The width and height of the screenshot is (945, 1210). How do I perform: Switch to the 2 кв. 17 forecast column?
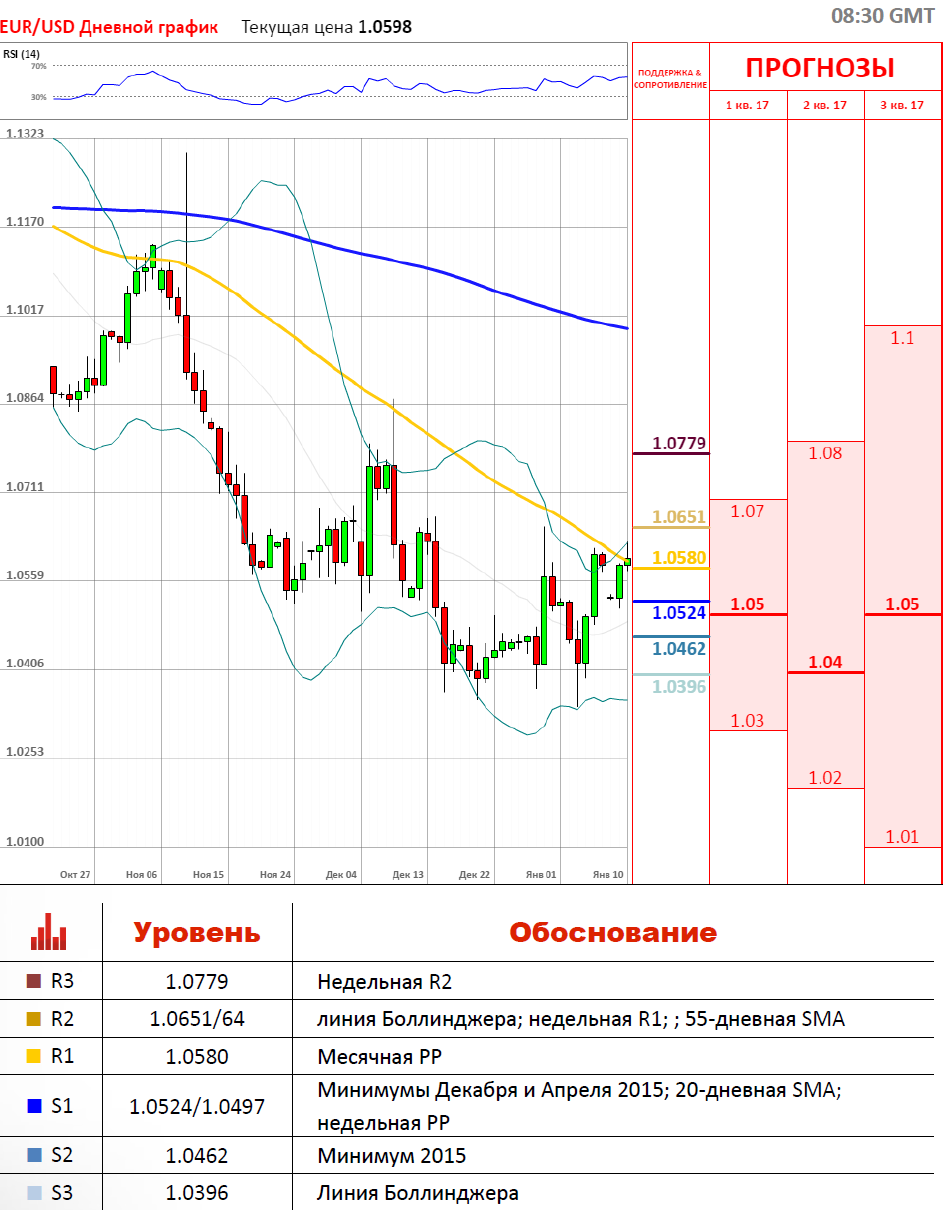click(x=825, y=105)
